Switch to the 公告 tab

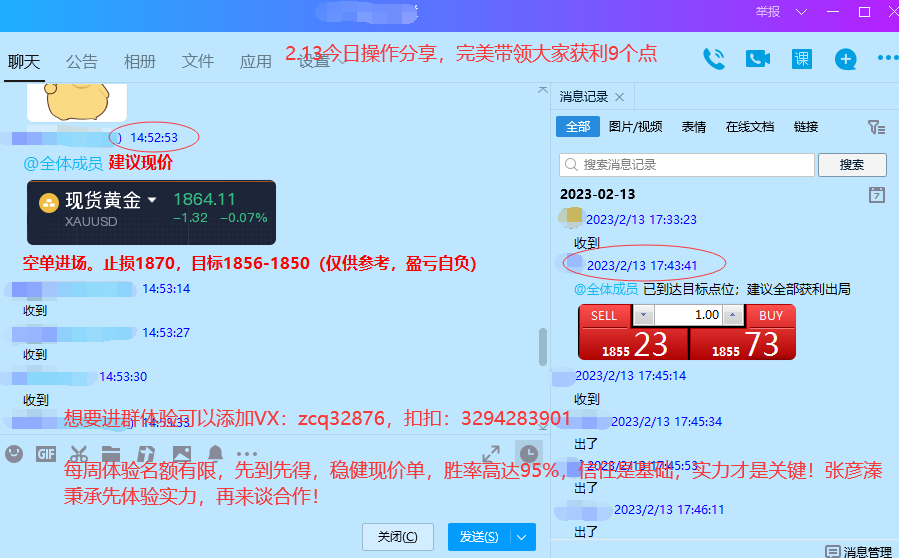[81, 61]
